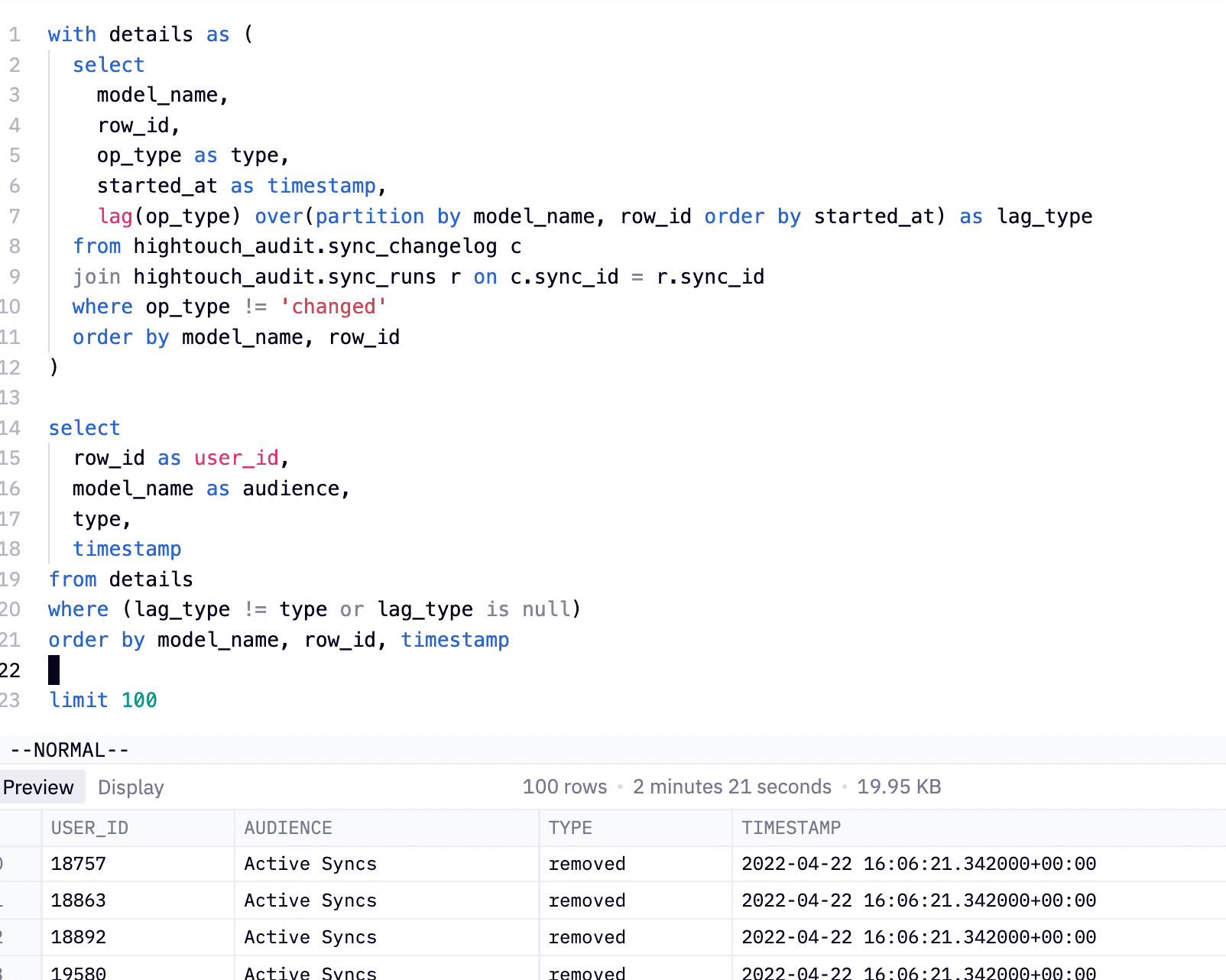Screen dimensions: 1226x980
Task: Click the block cursor on line 22
Action: tap(54, 670)
